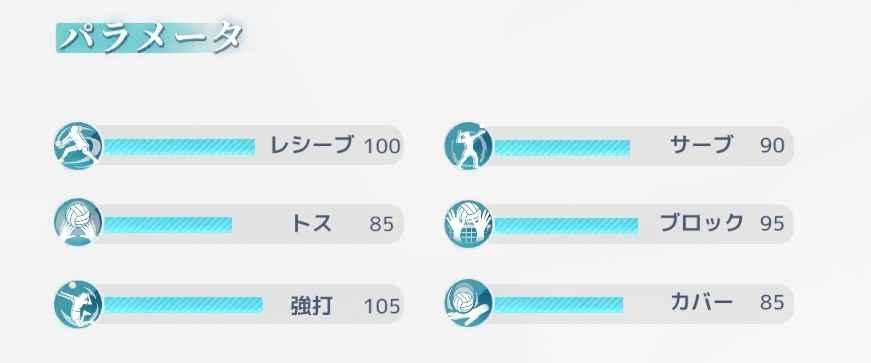Click the Receive (レシーブ) player icon
The height and width of the screenshot is (363, 871).
(78, 146)
